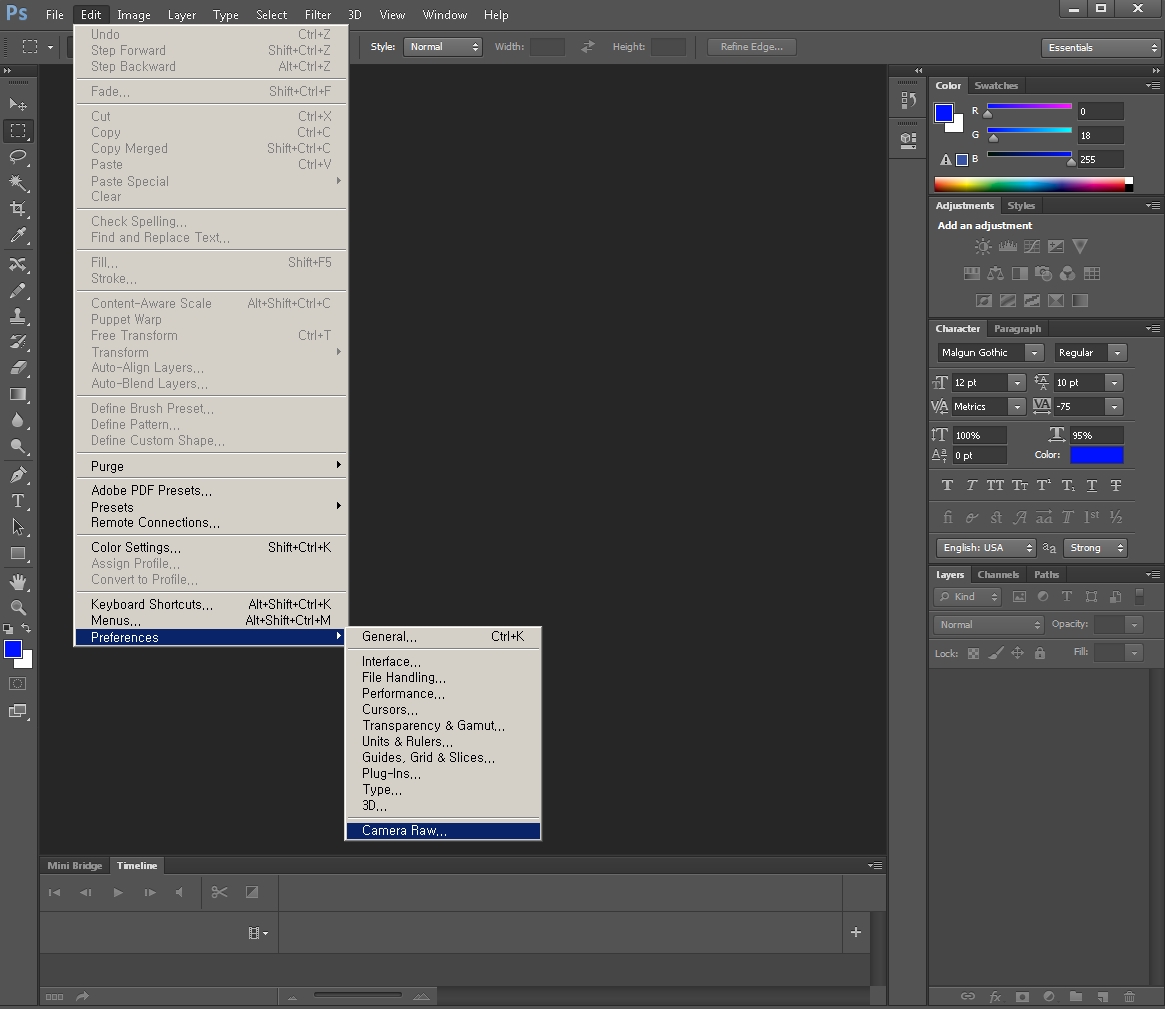The width and height of the screenshot is (1165, 1009).
Task: Toggle Strikethrough in Character panel
Action: tap(1116, 486)
